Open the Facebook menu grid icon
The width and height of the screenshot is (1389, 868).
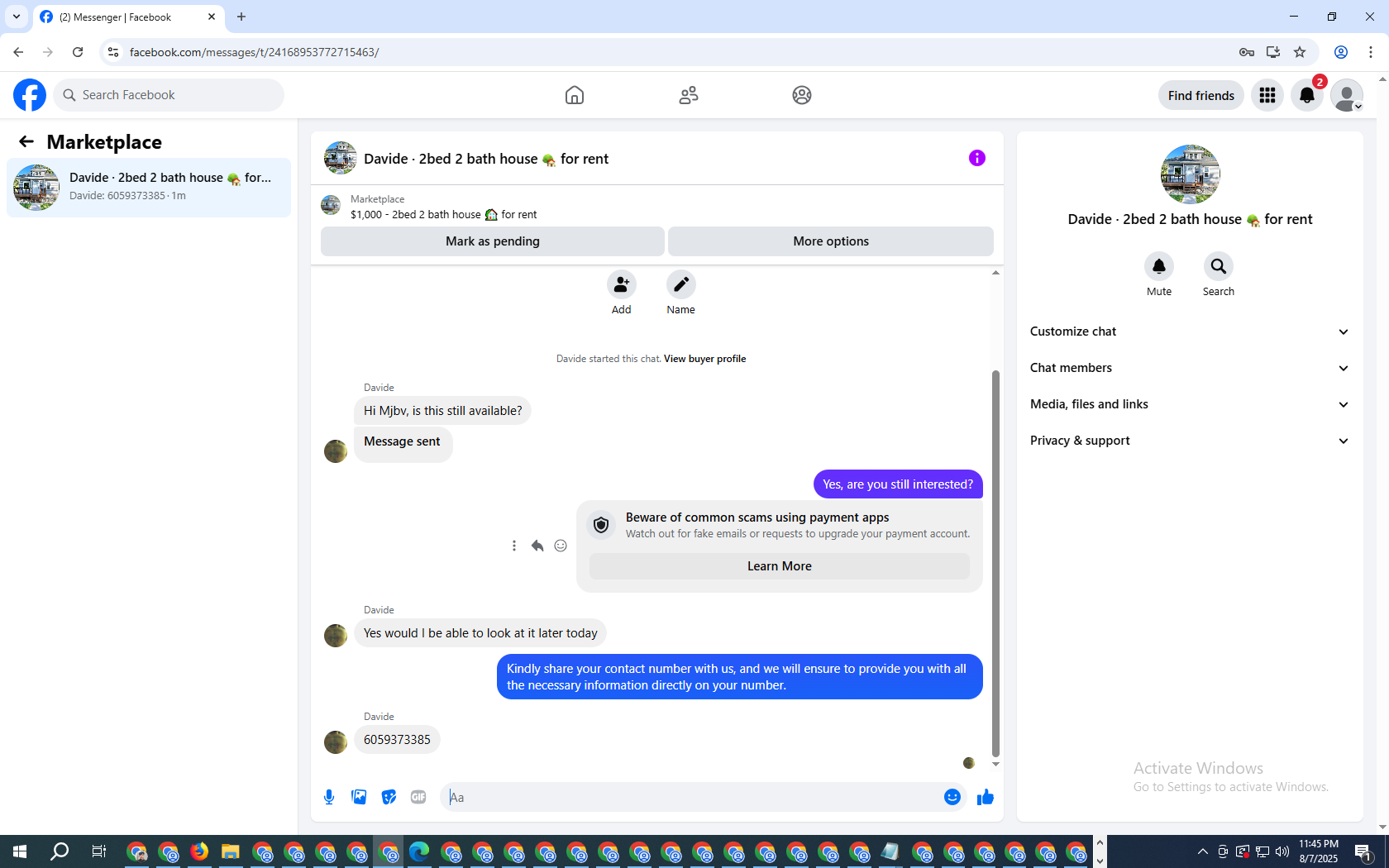pyautogui.click(x=1267, y=95)
